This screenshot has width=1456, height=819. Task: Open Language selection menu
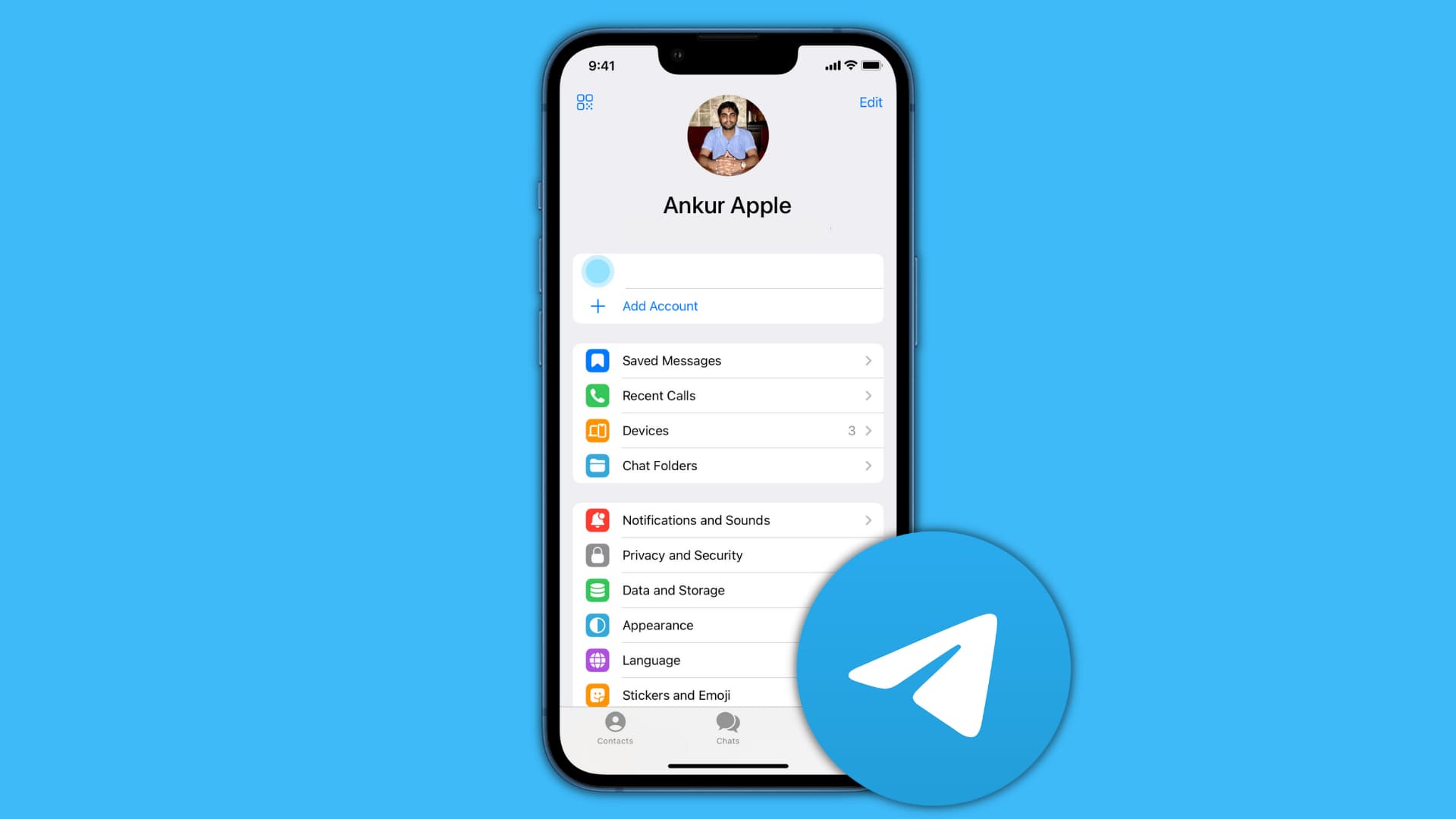(x=727, y=659)
